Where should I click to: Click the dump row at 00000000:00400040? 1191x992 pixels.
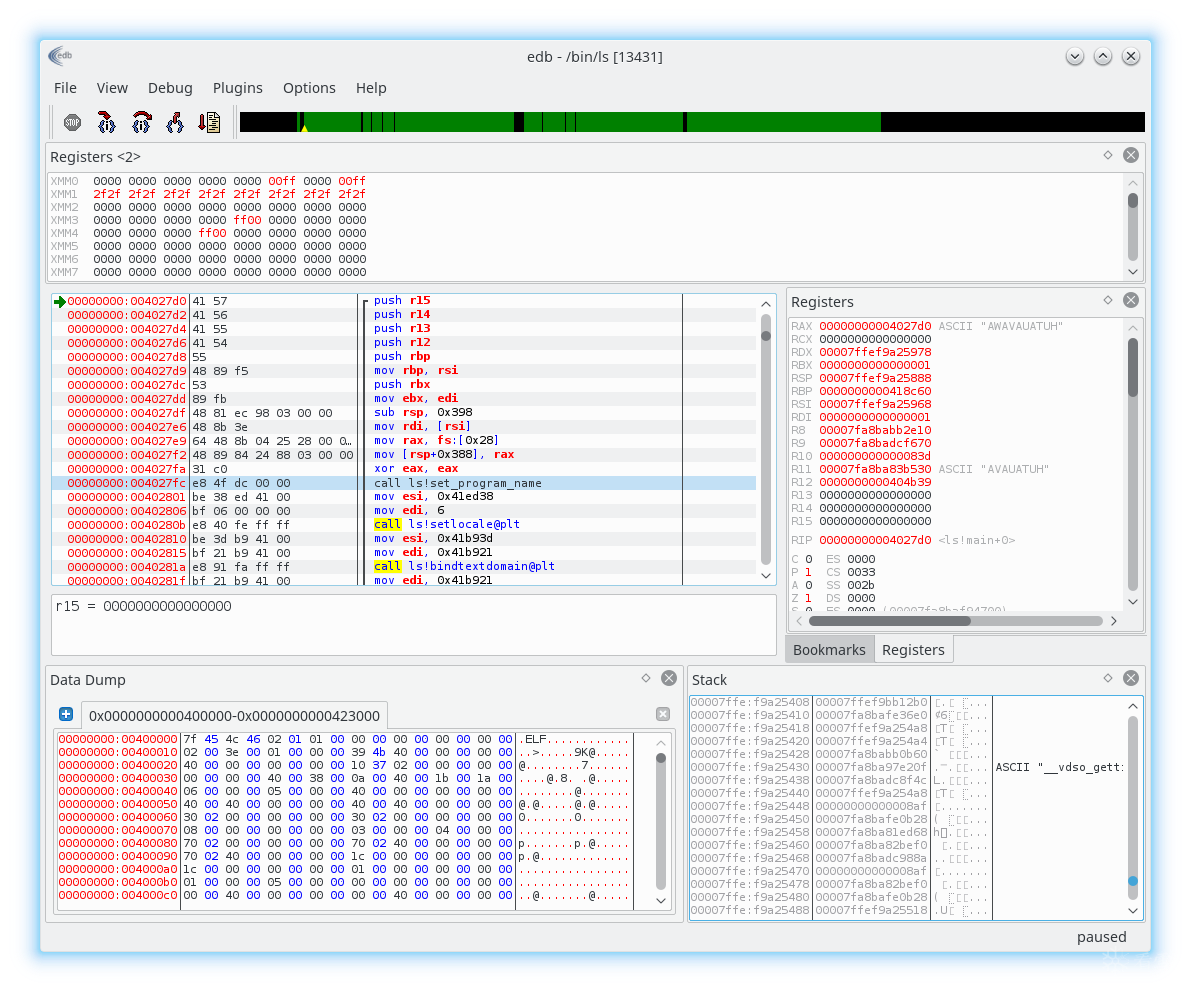[x=344, y=791]
